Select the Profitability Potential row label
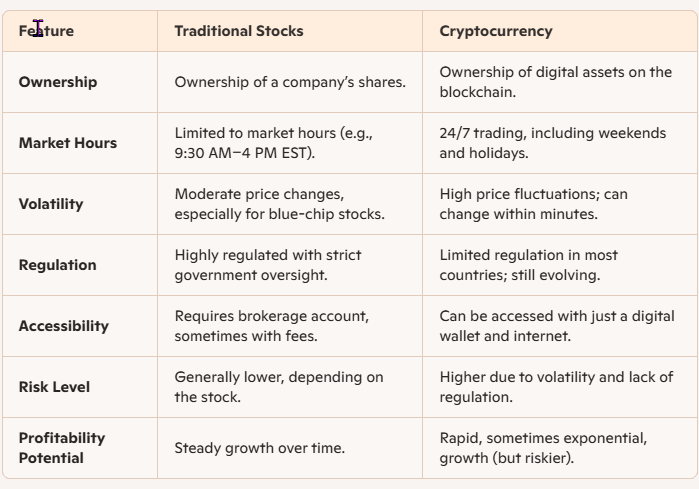Image resolution: width=699 pixels, height=489 pixels. pyautogui.click(x=62, y=448)
